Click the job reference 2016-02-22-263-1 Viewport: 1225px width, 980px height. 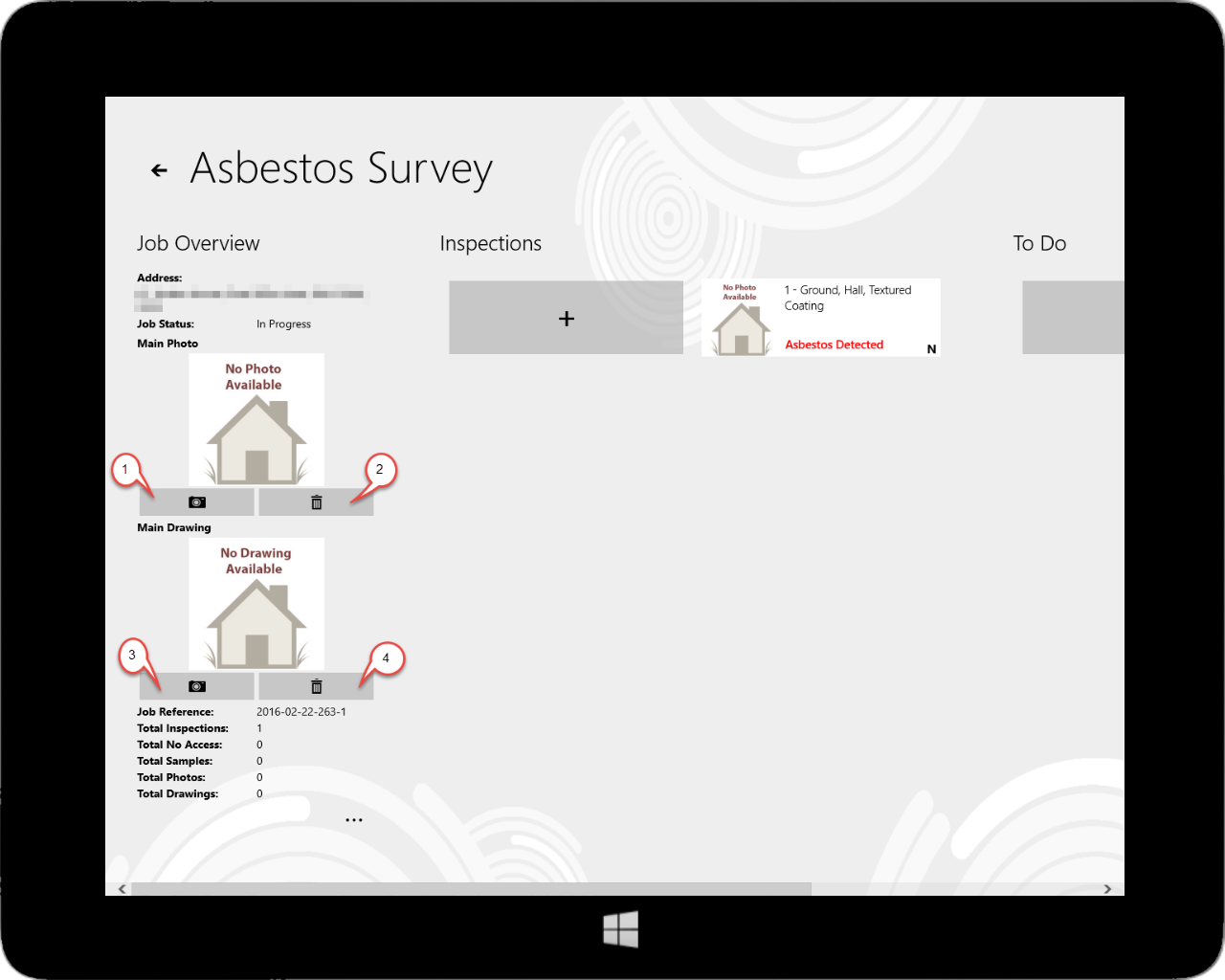click(x=301, y=712)
